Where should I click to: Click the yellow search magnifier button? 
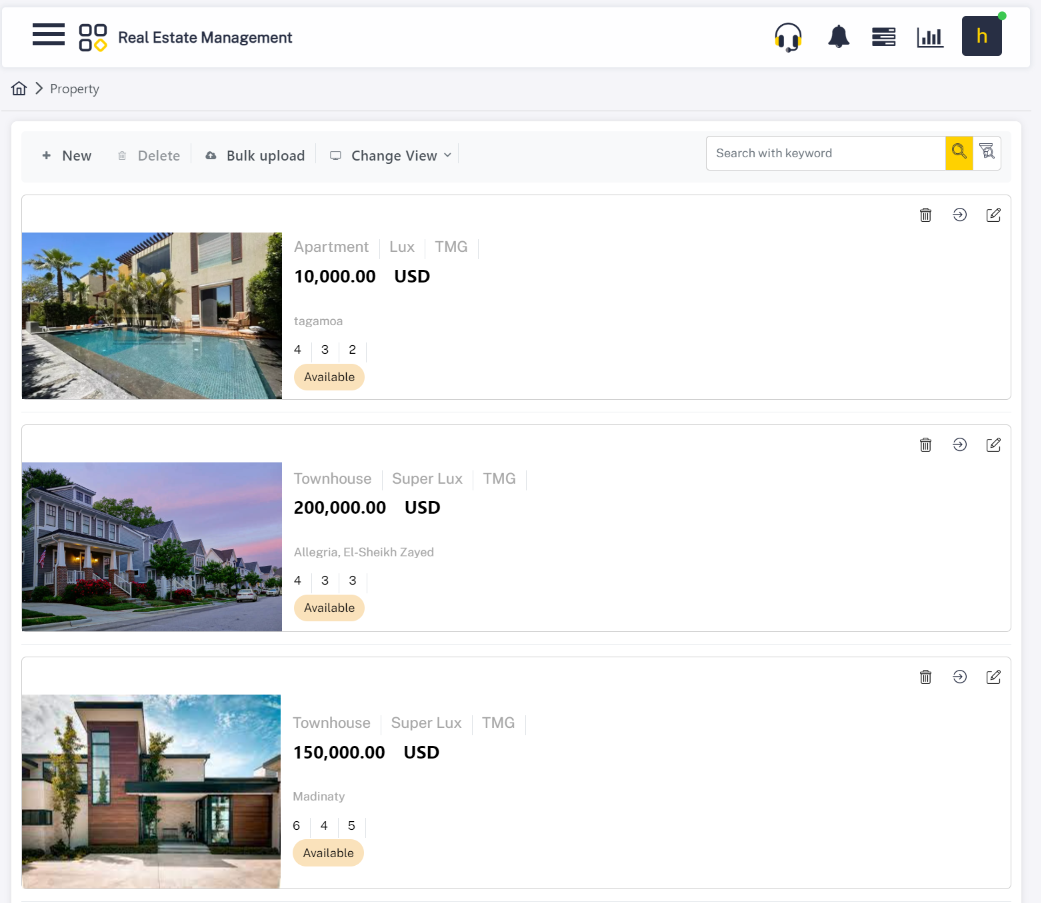(x=959, y=153)
